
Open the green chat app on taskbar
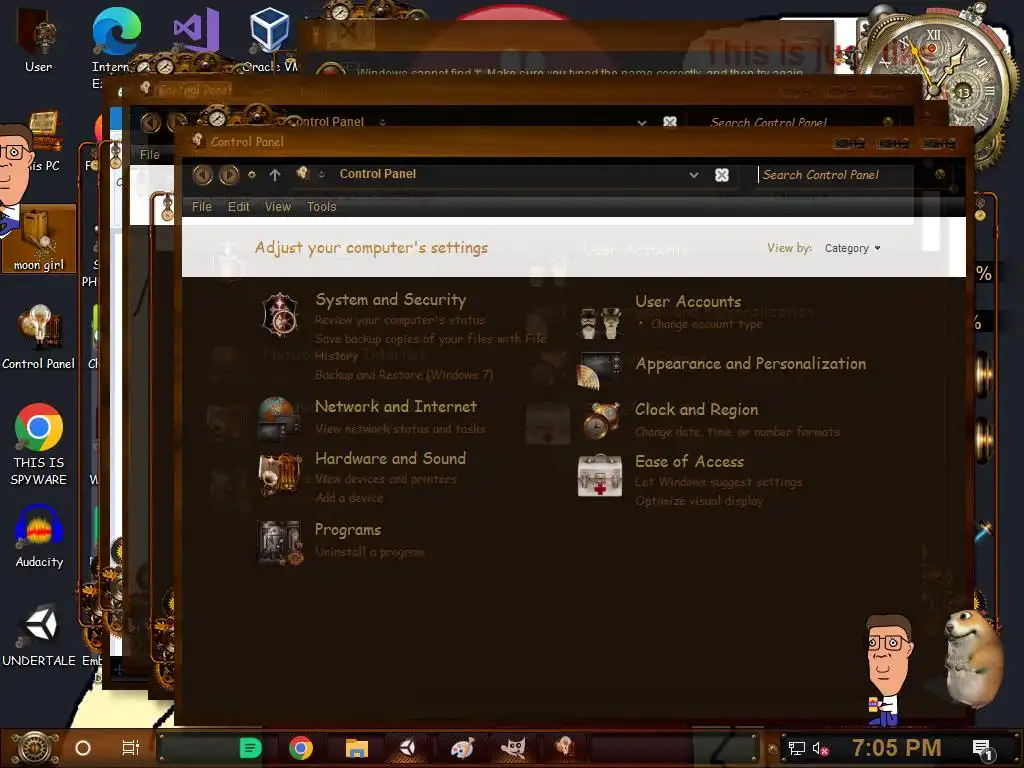coord(250,748)
